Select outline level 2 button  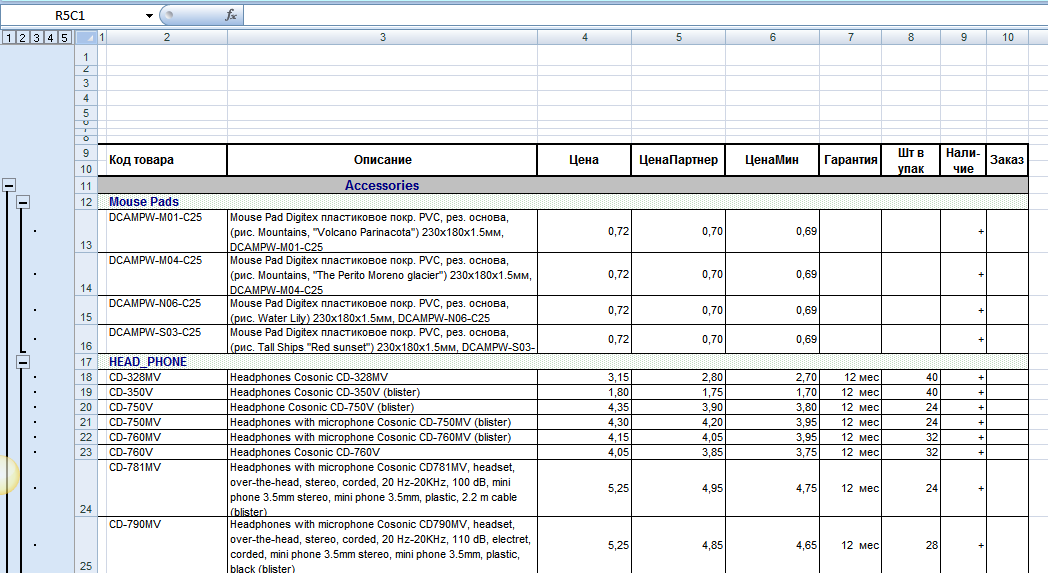(23, 37)
